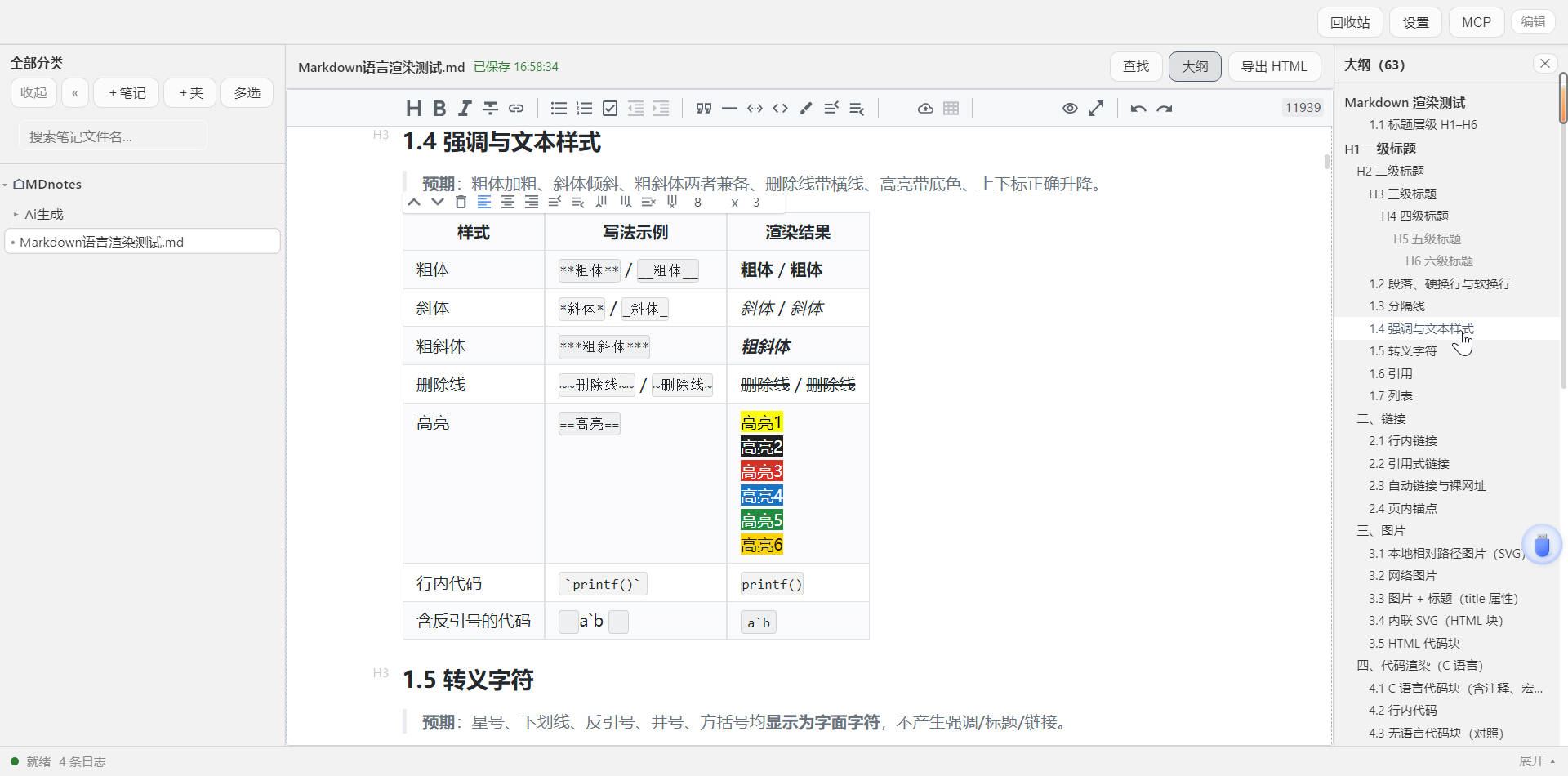Collapse the sidebar with the « button
Image resolution: width=1568 pixels, height=776 pixels.
coord(75,93)
